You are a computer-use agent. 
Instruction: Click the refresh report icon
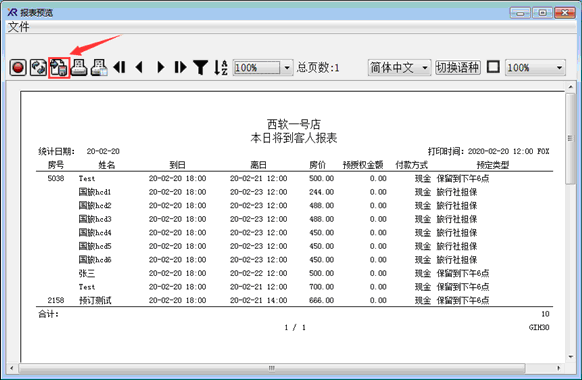(38, 68)
